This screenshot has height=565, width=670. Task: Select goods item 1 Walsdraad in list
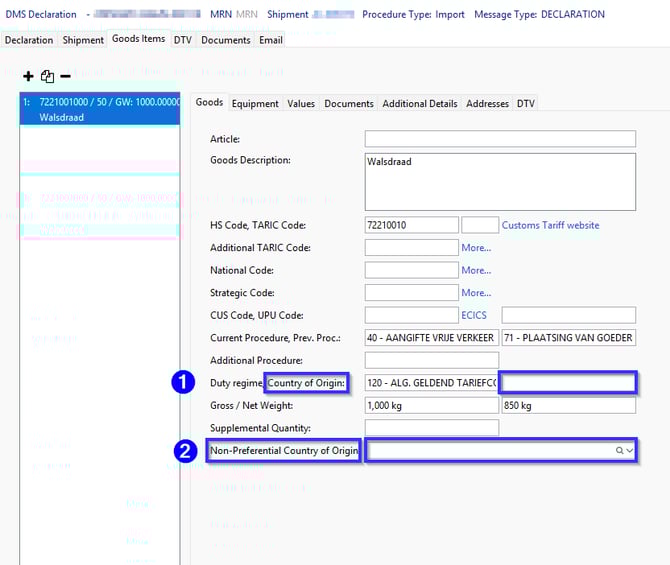pos(99,109)
